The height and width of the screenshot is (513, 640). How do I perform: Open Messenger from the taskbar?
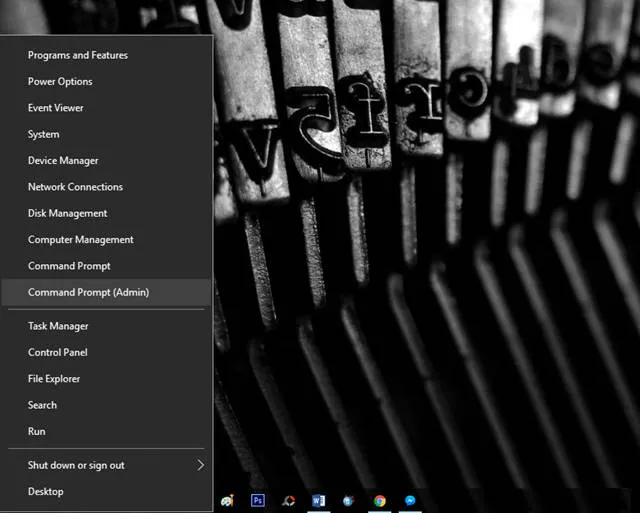point(410,500)
